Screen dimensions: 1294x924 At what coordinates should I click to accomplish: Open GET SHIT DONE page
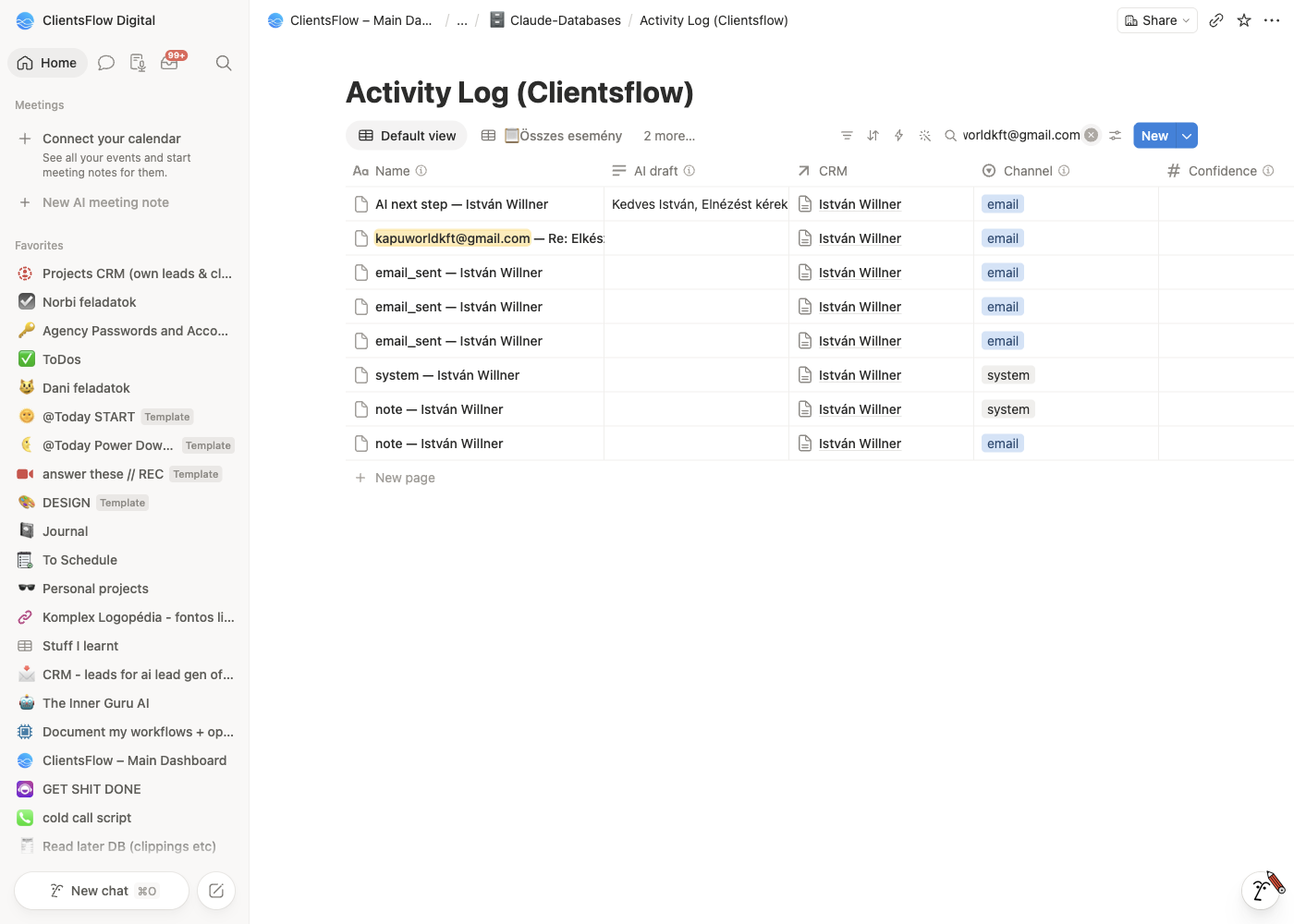[125, 789]
